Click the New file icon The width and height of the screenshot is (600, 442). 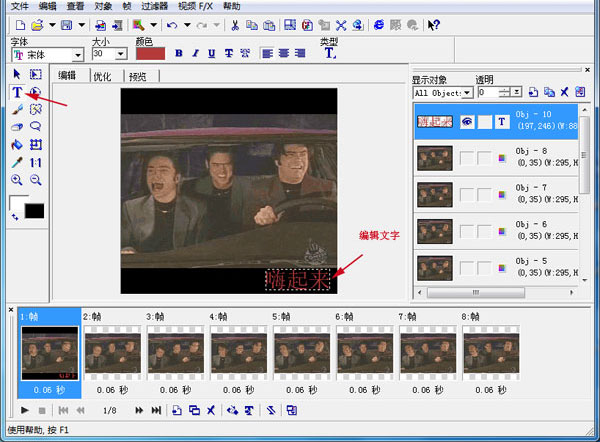point(20,25)
